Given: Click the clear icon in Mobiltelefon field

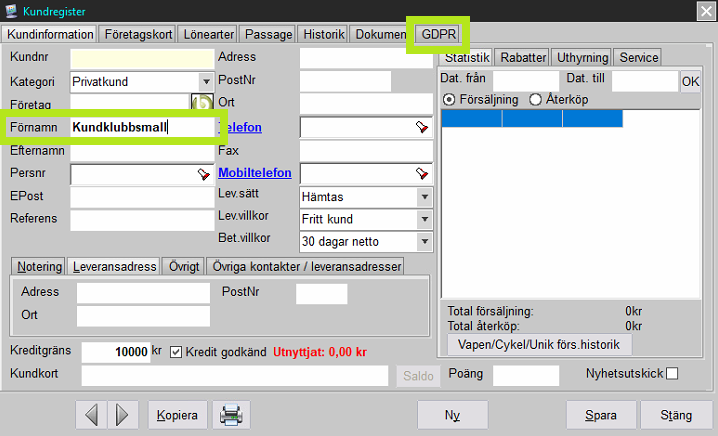Looking at the screenshot, I should (422, 174).
